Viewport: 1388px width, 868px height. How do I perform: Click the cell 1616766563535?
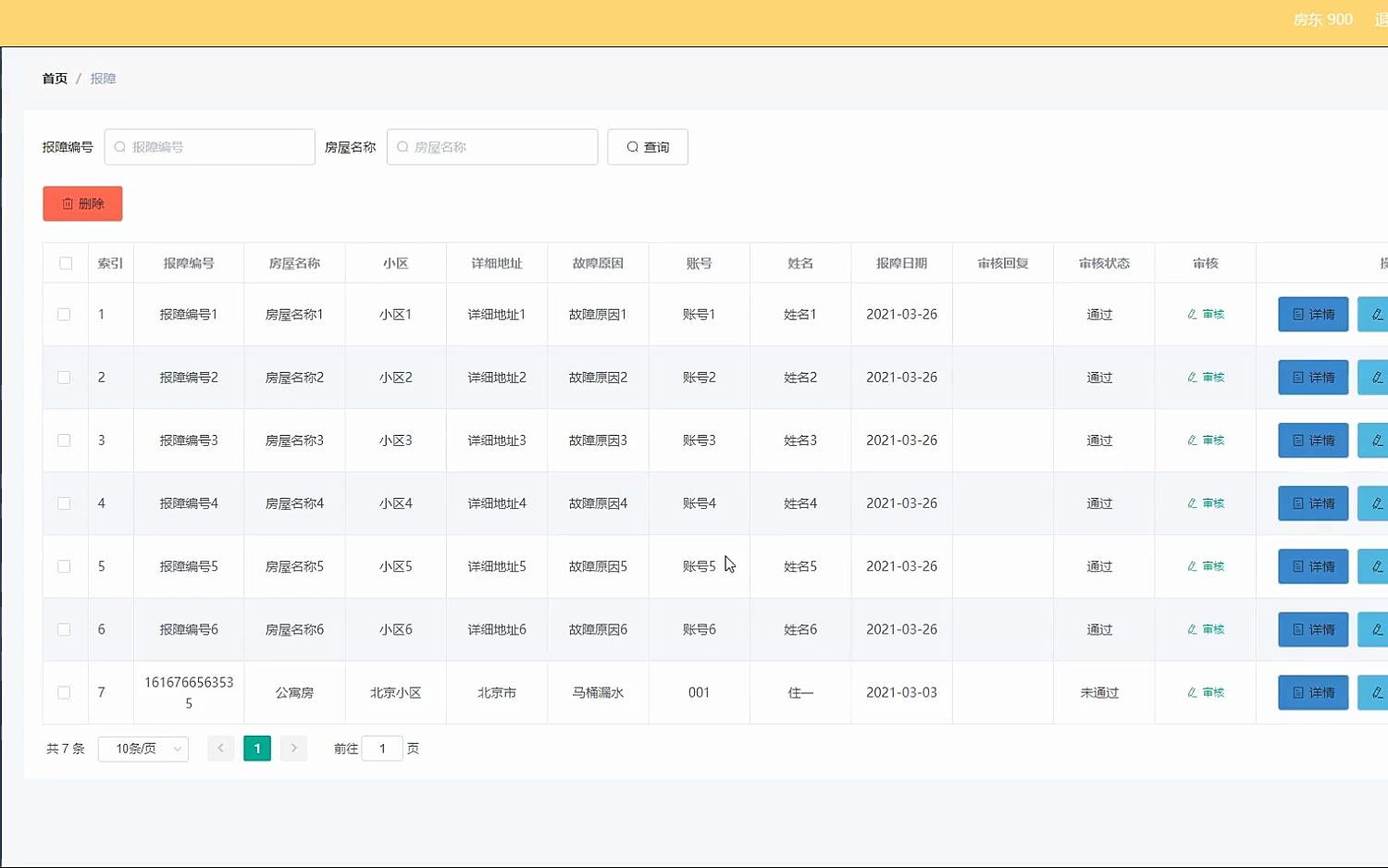[x=189, y=692]
